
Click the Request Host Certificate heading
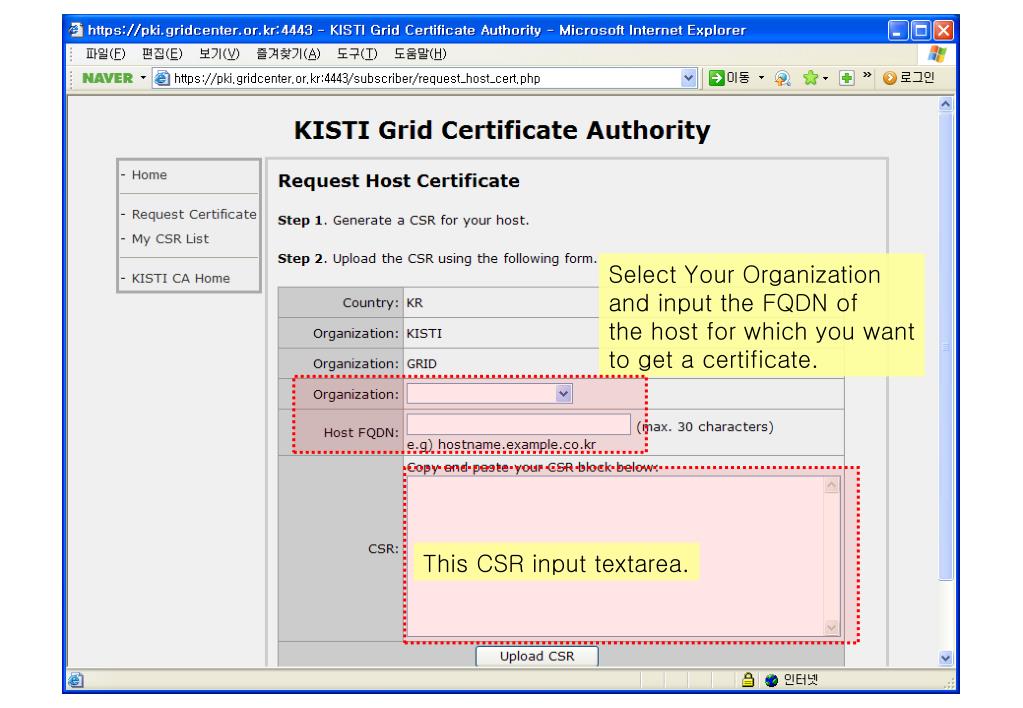click(399, 181)
